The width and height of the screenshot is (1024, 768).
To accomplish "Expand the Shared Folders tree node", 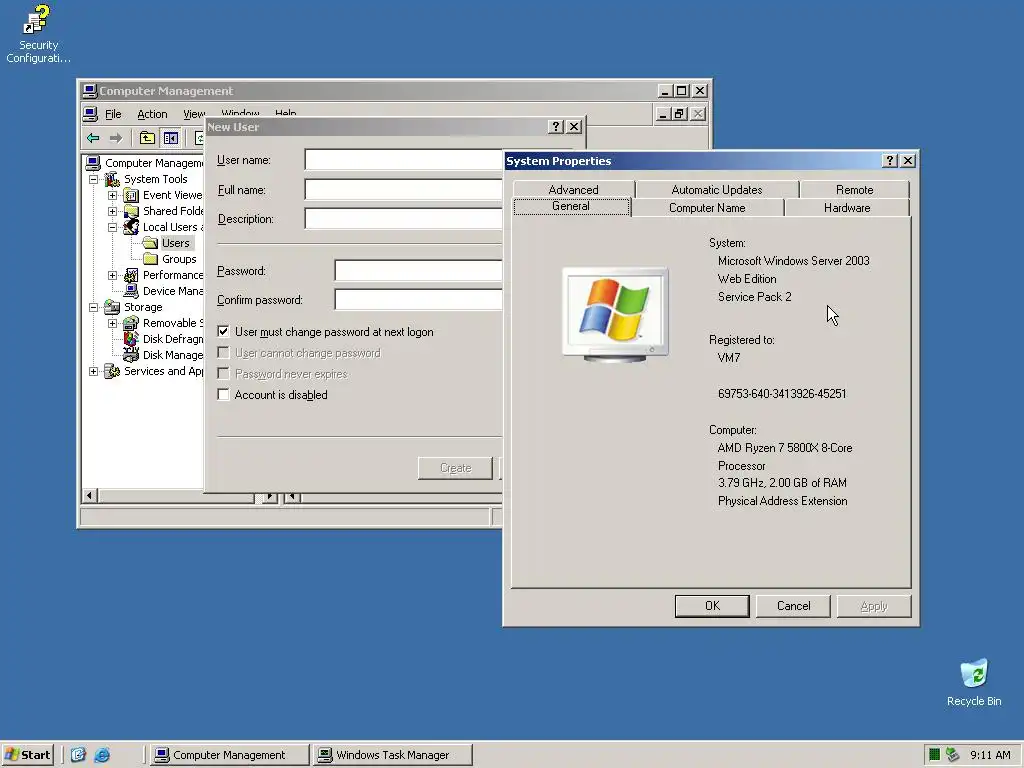I will point(112,211).
